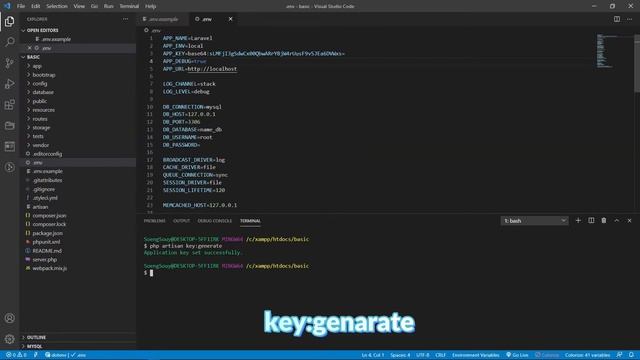Viewport: 640px width, 360px height.
Task: Open the Extensions view icon
Action: pos(9,104)
